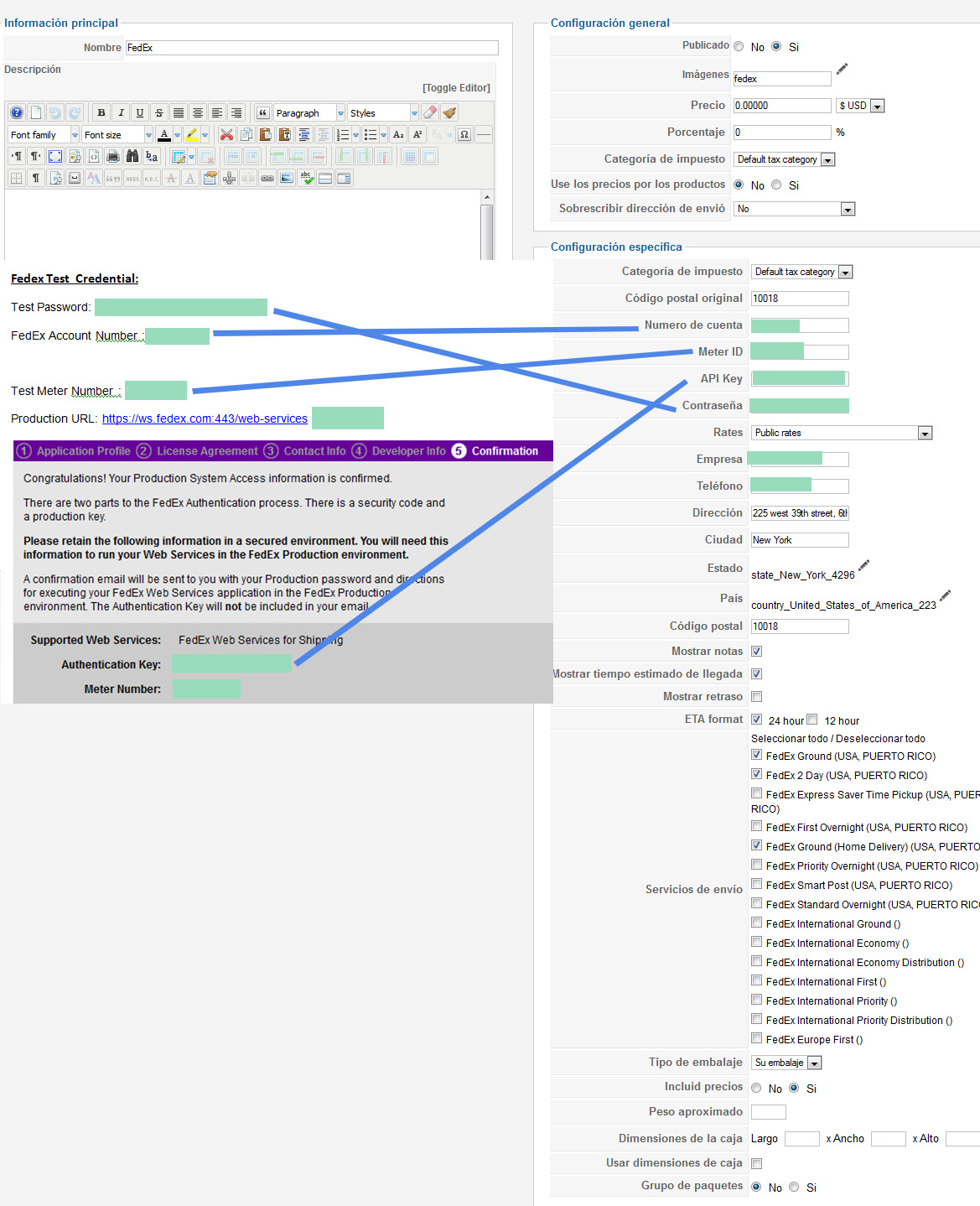Insert a blockquote in the editor
This screenshot has height=1206, width=980.
point(262,112)
